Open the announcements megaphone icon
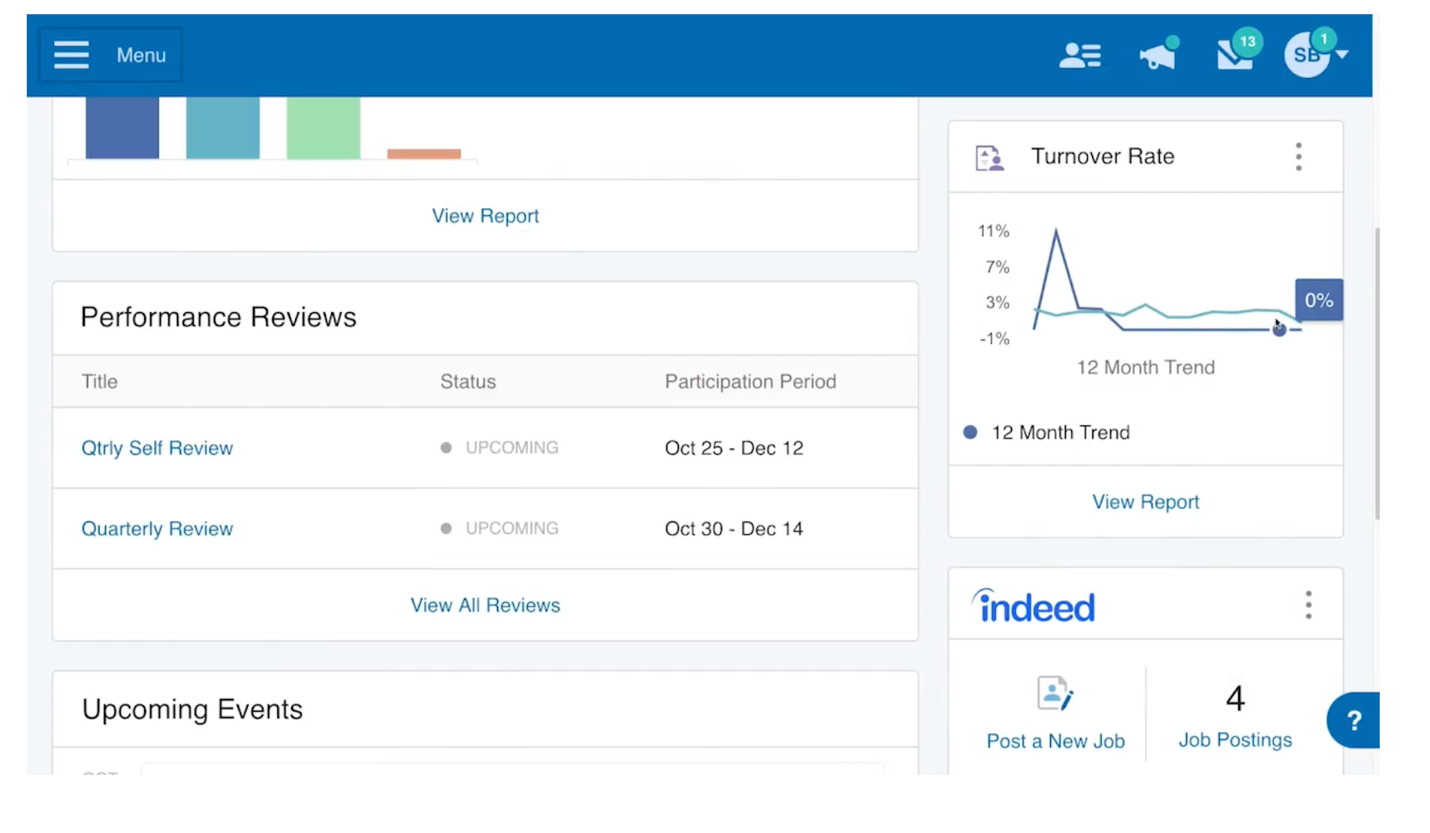The height and width of the screenshot is (833, 1430). click(x=1157, y=57)
